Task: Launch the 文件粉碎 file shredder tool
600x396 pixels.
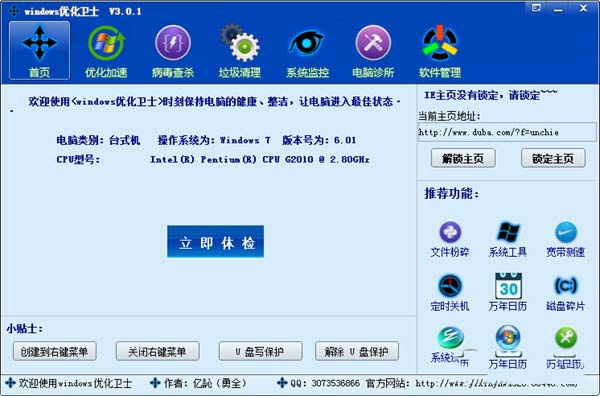Action: pyautogui.click(x=450, y=239)
